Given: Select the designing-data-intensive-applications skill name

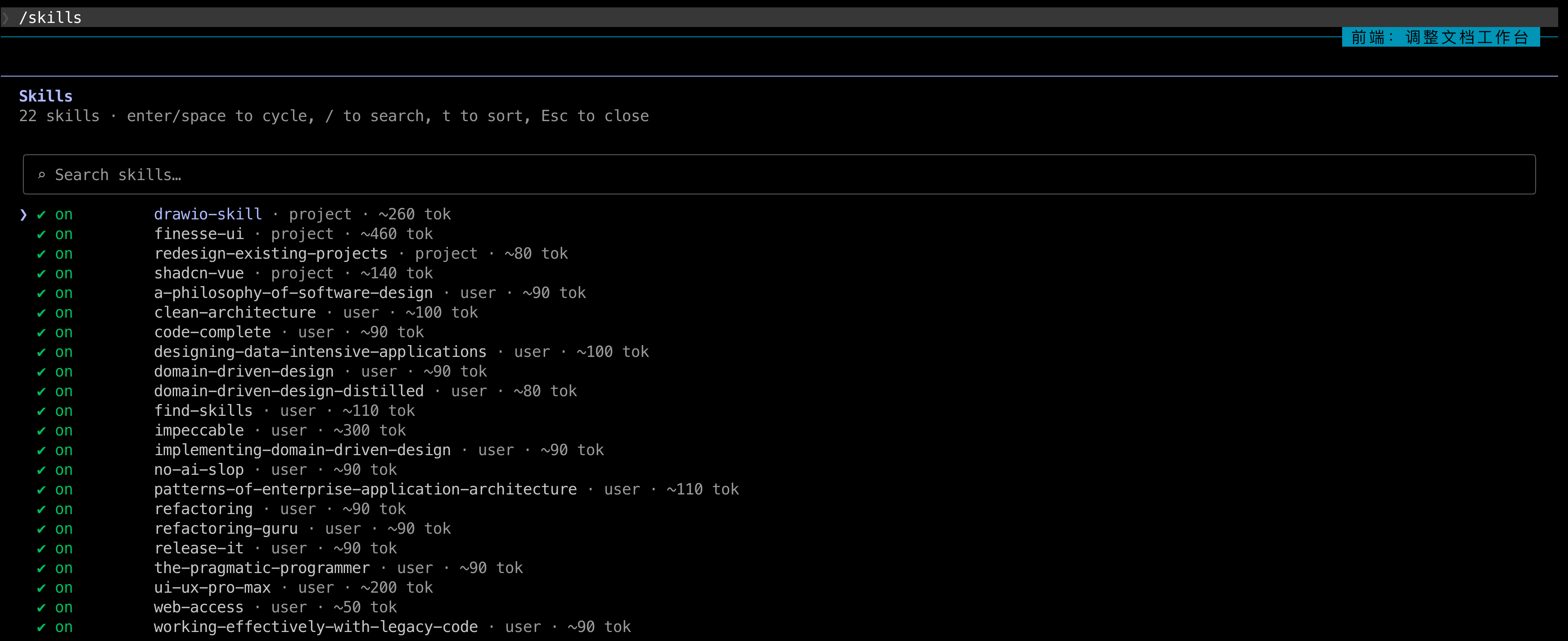Looking at the screenshot, I should (320, 352).
